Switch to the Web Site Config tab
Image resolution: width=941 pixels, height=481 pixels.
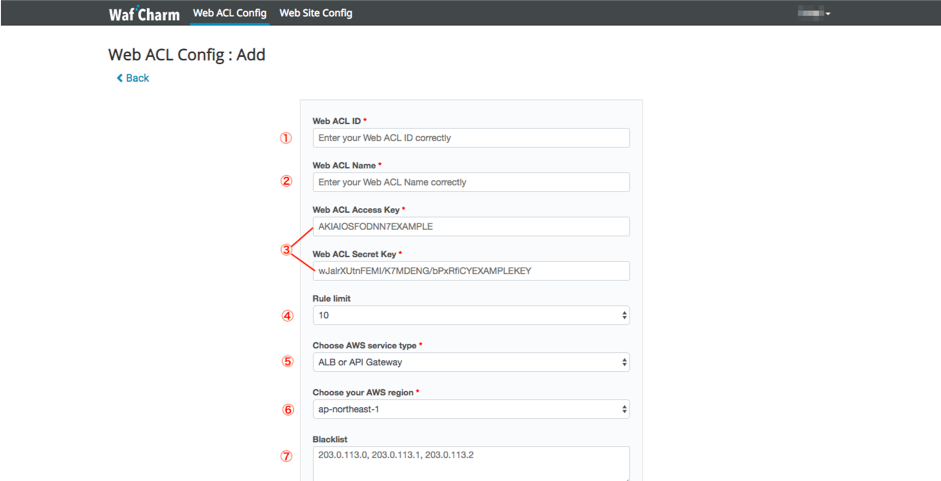(x=316, y=13)
